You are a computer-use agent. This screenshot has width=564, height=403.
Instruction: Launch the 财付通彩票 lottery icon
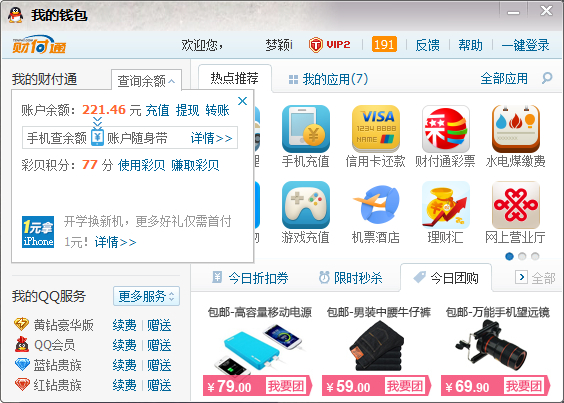coord(446,129)
